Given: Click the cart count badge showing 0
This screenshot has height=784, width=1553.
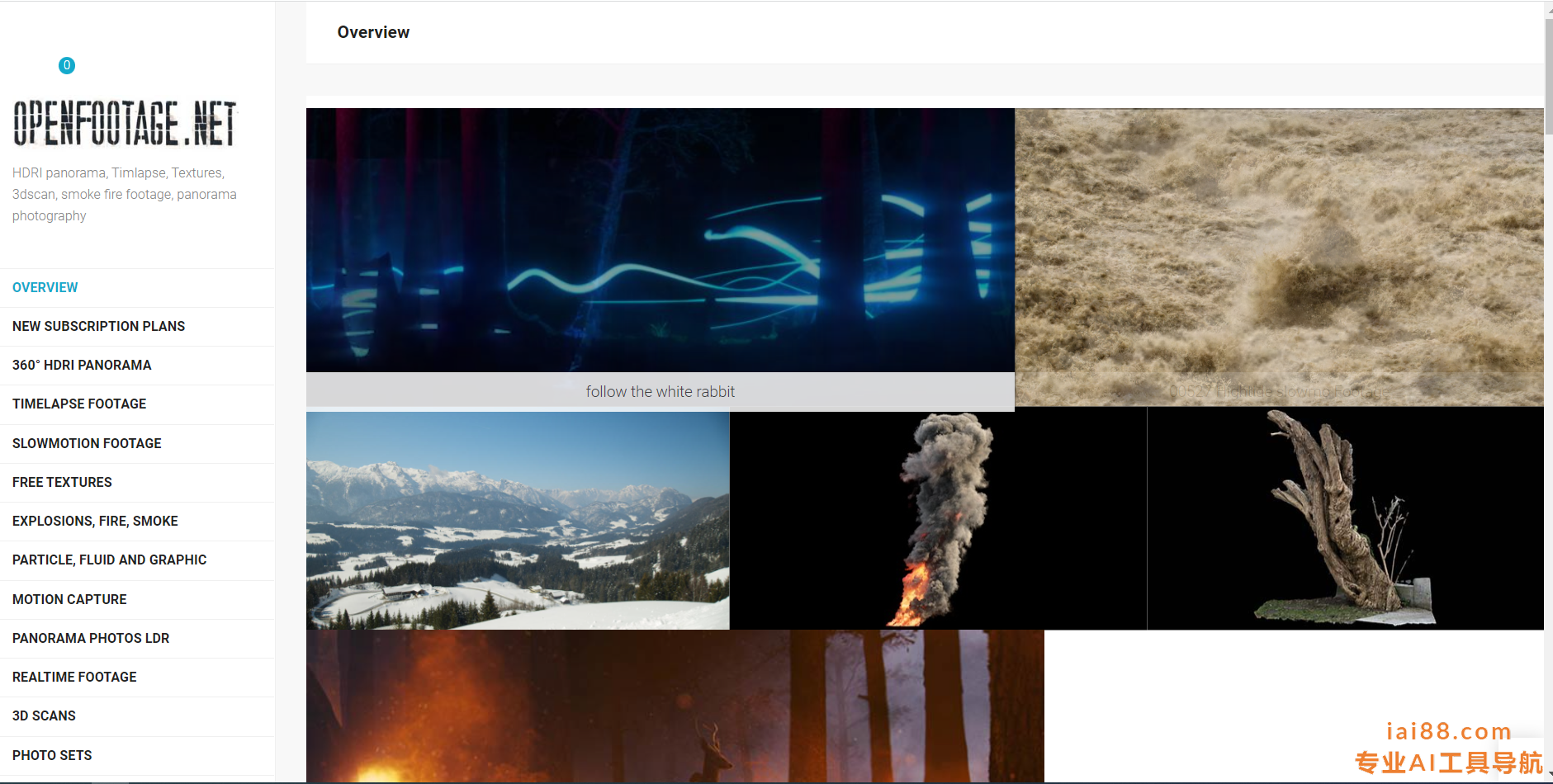Looking at the screenshot, I should pyautogui.click(x=67, y=65).
